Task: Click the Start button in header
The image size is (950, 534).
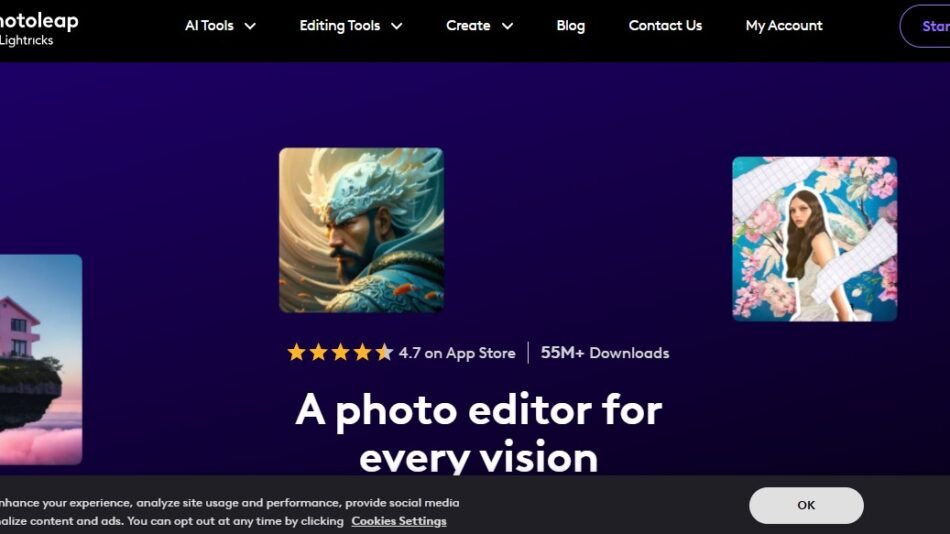Action: [925, 26]
